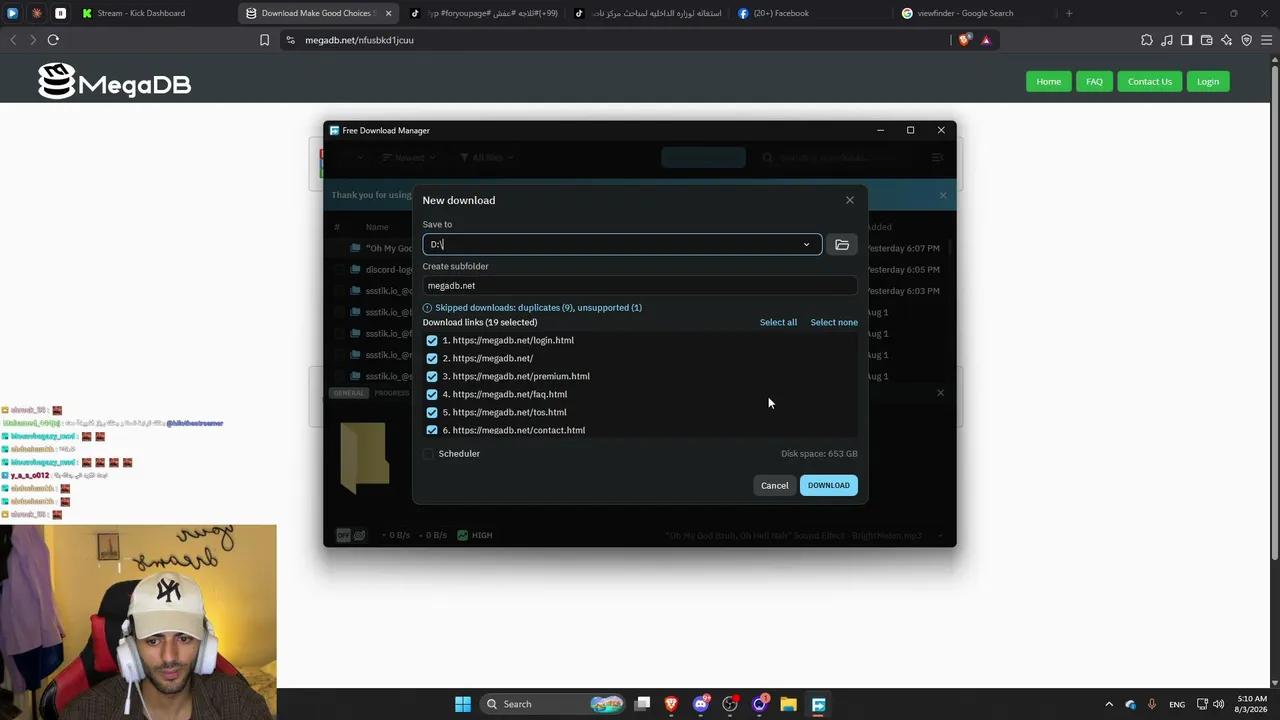Uncheck the login.html download link
Viewport: 1280px width, 720px height.
click(432, 341)
